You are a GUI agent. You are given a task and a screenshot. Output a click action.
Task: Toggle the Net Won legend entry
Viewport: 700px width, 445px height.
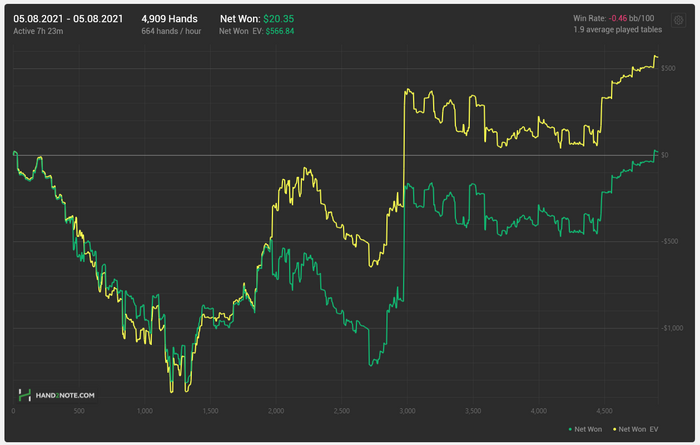[585, 429]
